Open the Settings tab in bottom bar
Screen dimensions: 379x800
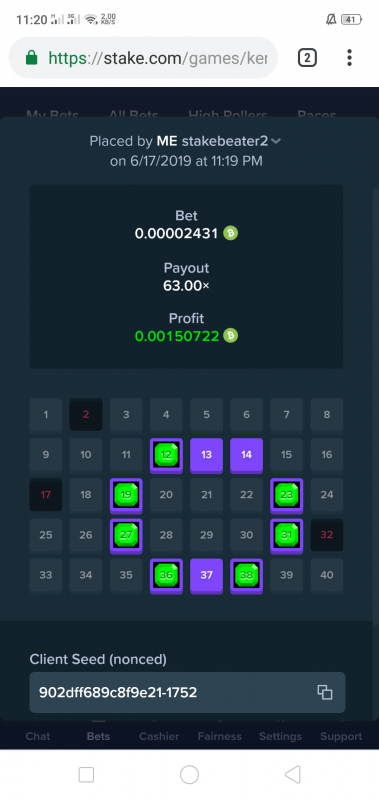pyautogui.click(x=280, y=736)
